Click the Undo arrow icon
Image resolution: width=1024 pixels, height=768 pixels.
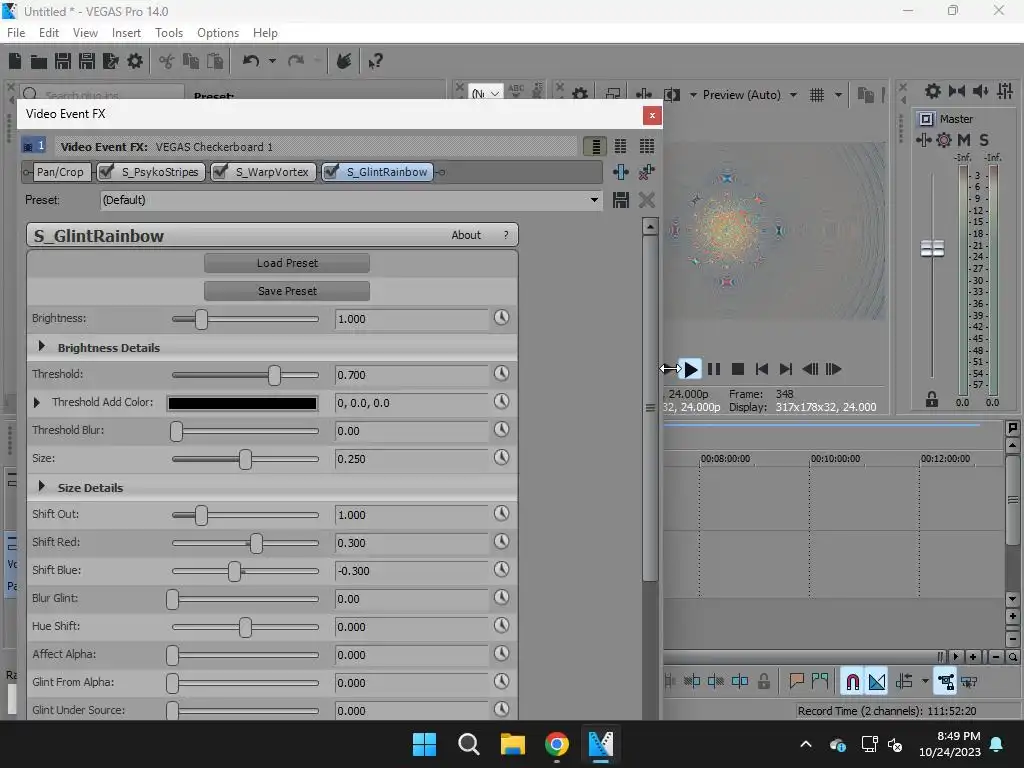tap(251, 61)
